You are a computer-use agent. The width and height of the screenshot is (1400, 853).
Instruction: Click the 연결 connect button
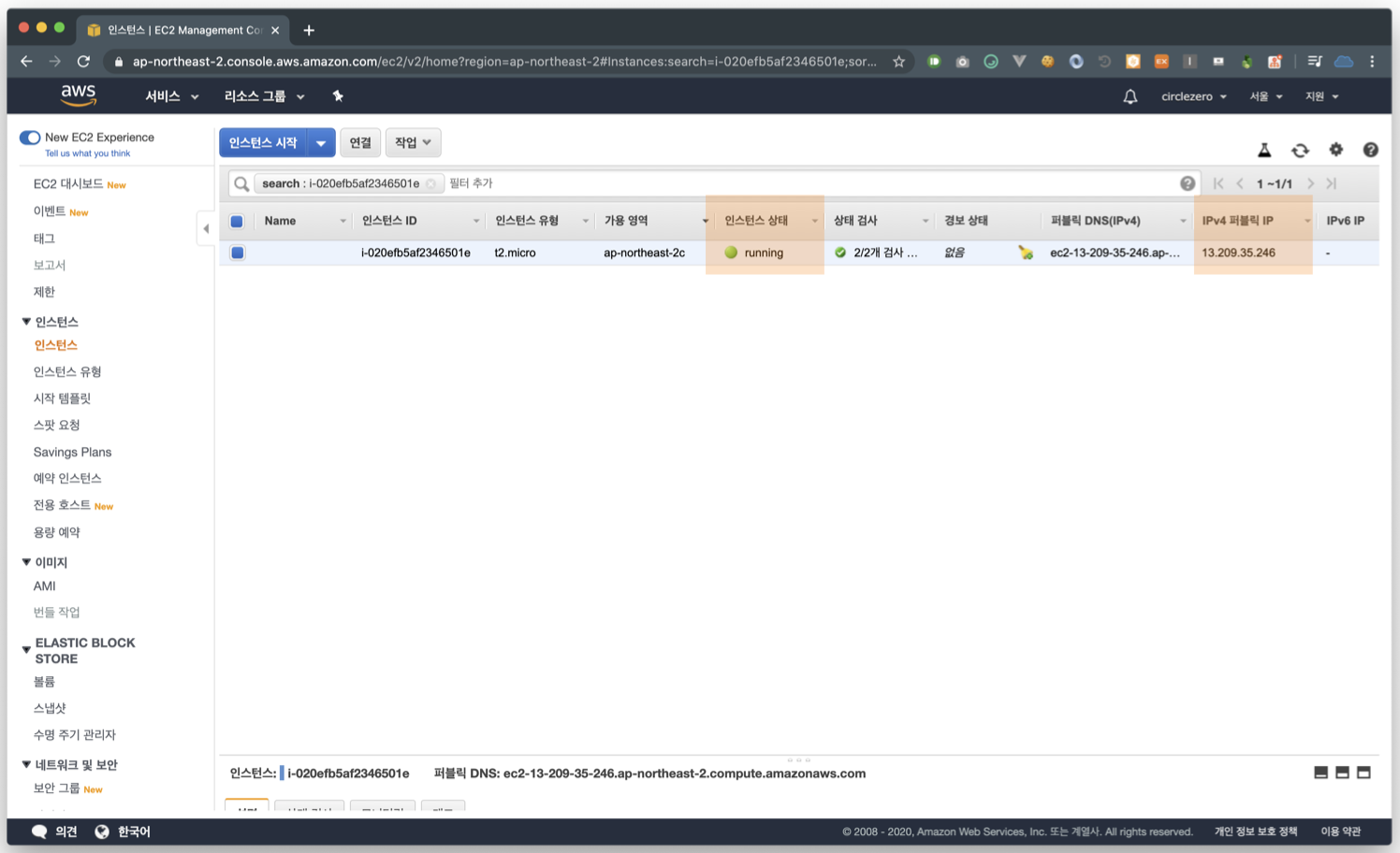(360, 143)
